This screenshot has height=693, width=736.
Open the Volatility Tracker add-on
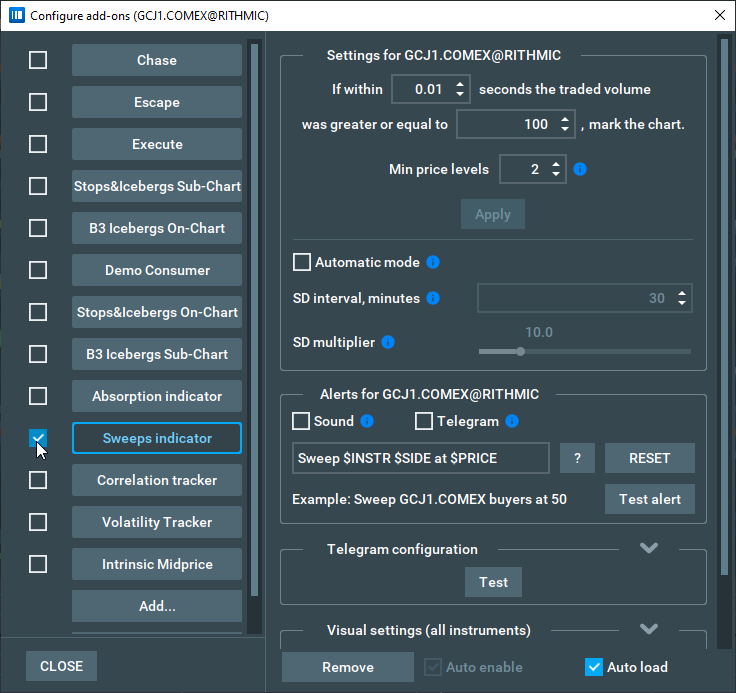point(157,522)
